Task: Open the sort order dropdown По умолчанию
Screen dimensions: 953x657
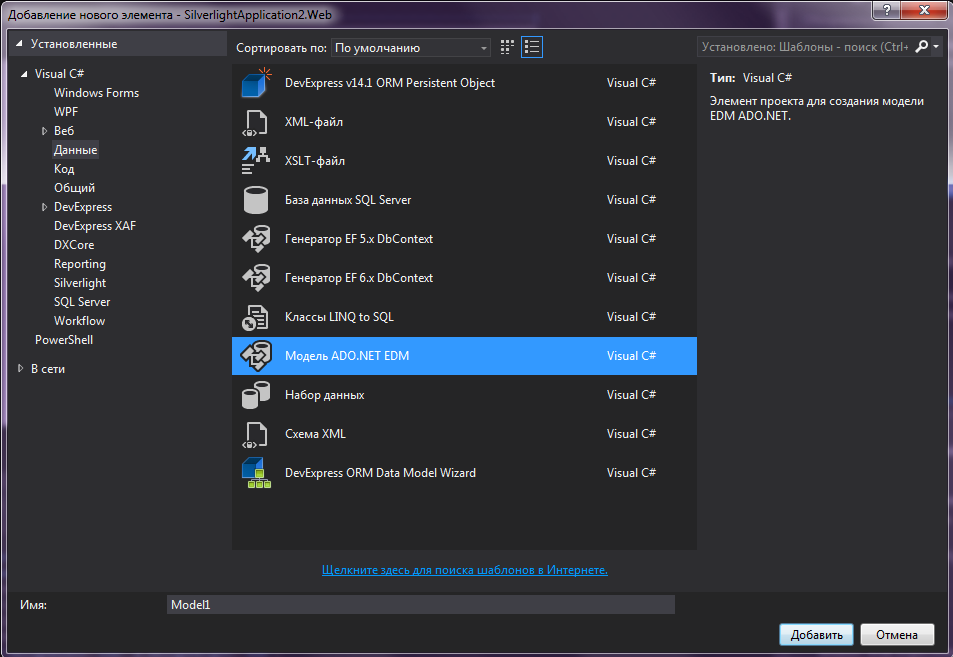Action: [411, 48]
